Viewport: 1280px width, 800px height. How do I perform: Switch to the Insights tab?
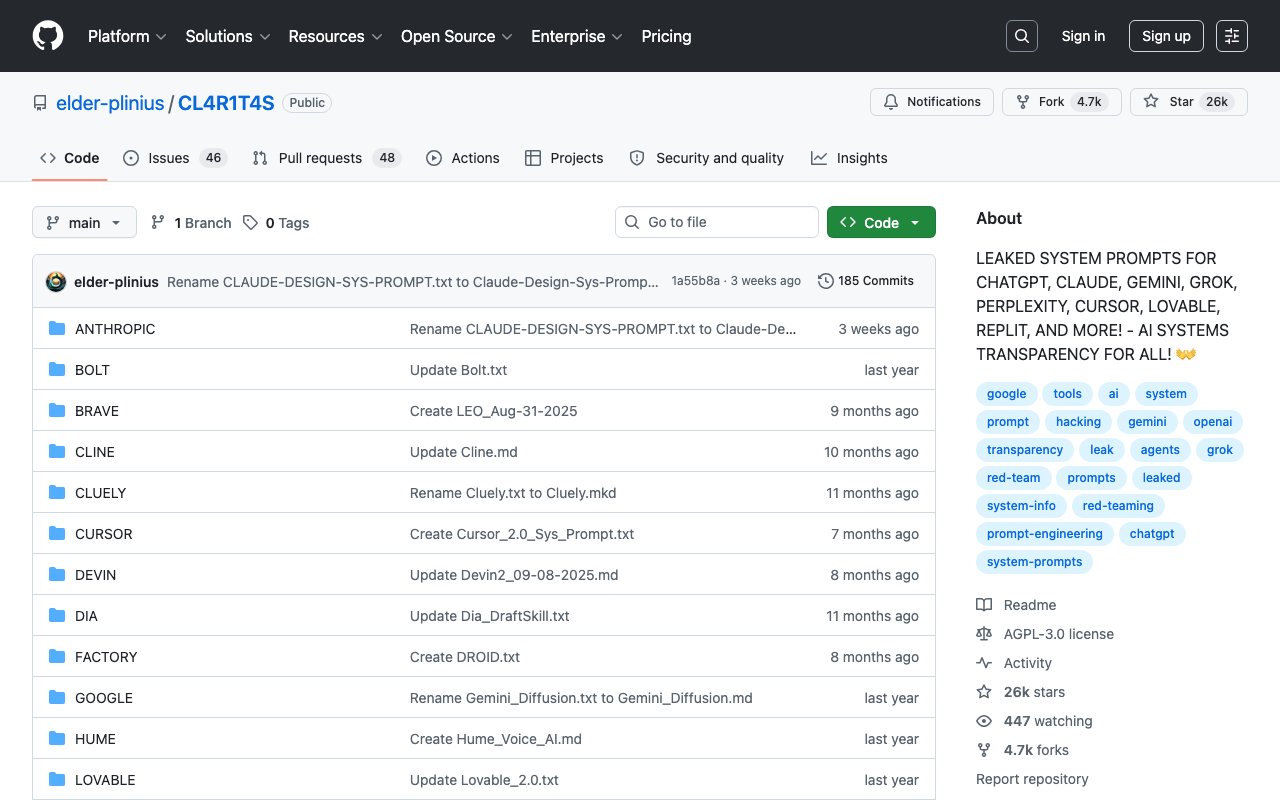tap(849, 158)
